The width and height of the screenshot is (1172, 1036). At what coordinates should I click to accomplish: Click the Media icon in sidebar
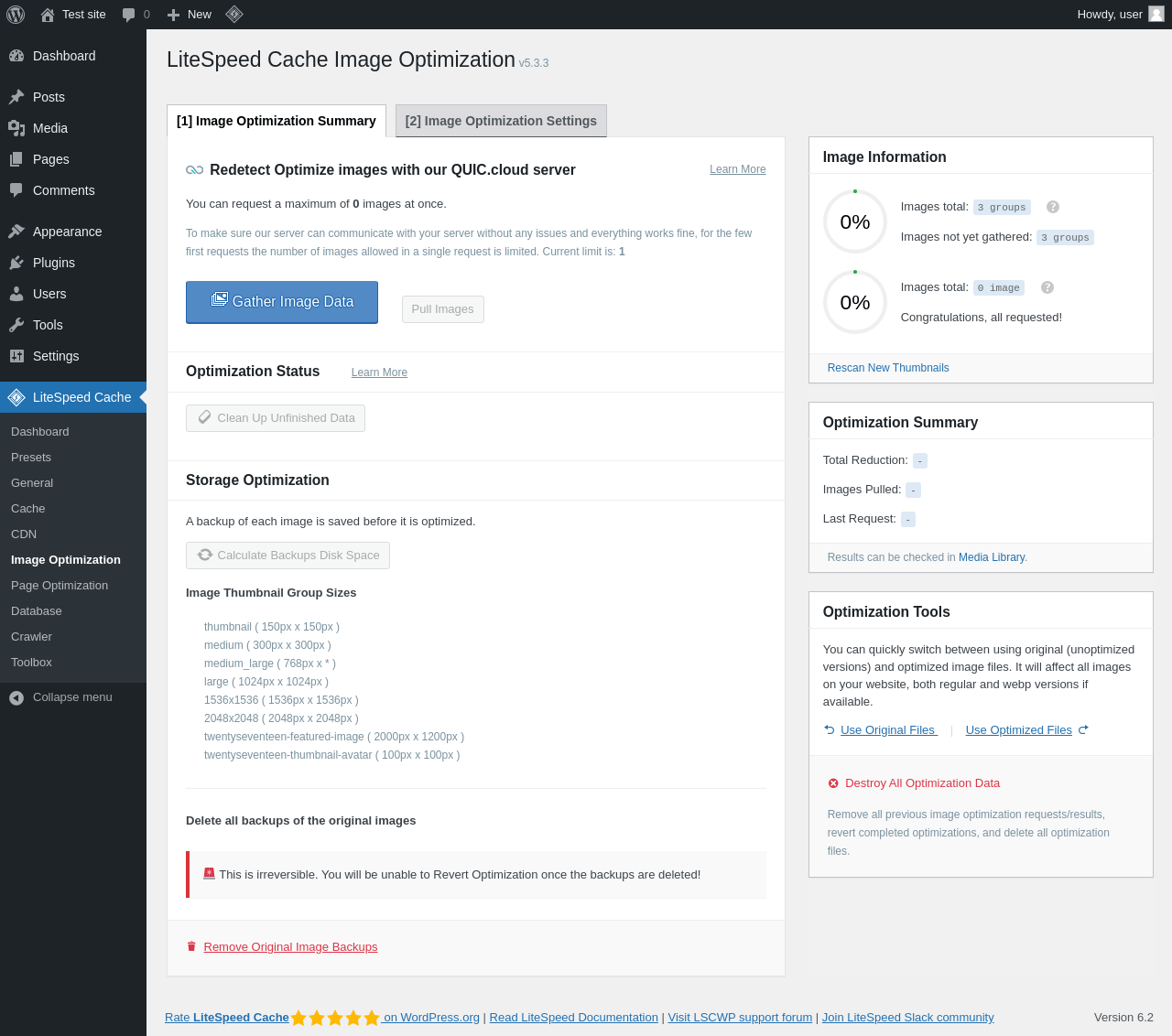16,128
